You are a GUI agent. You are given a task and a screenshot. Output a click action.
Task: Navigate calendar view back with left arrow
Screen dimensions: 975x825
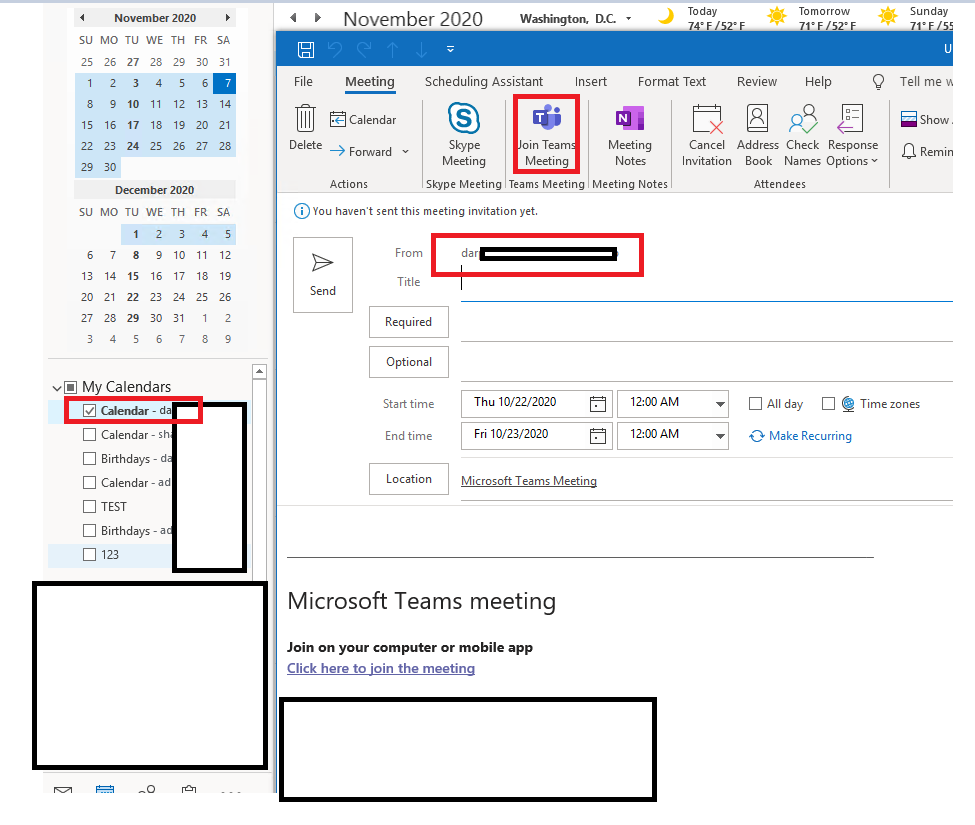coord(293,18)
